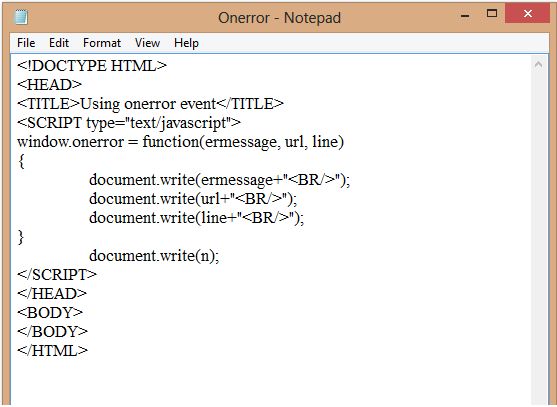
Task: Open the File menu
Action: [x=26, y=43]
